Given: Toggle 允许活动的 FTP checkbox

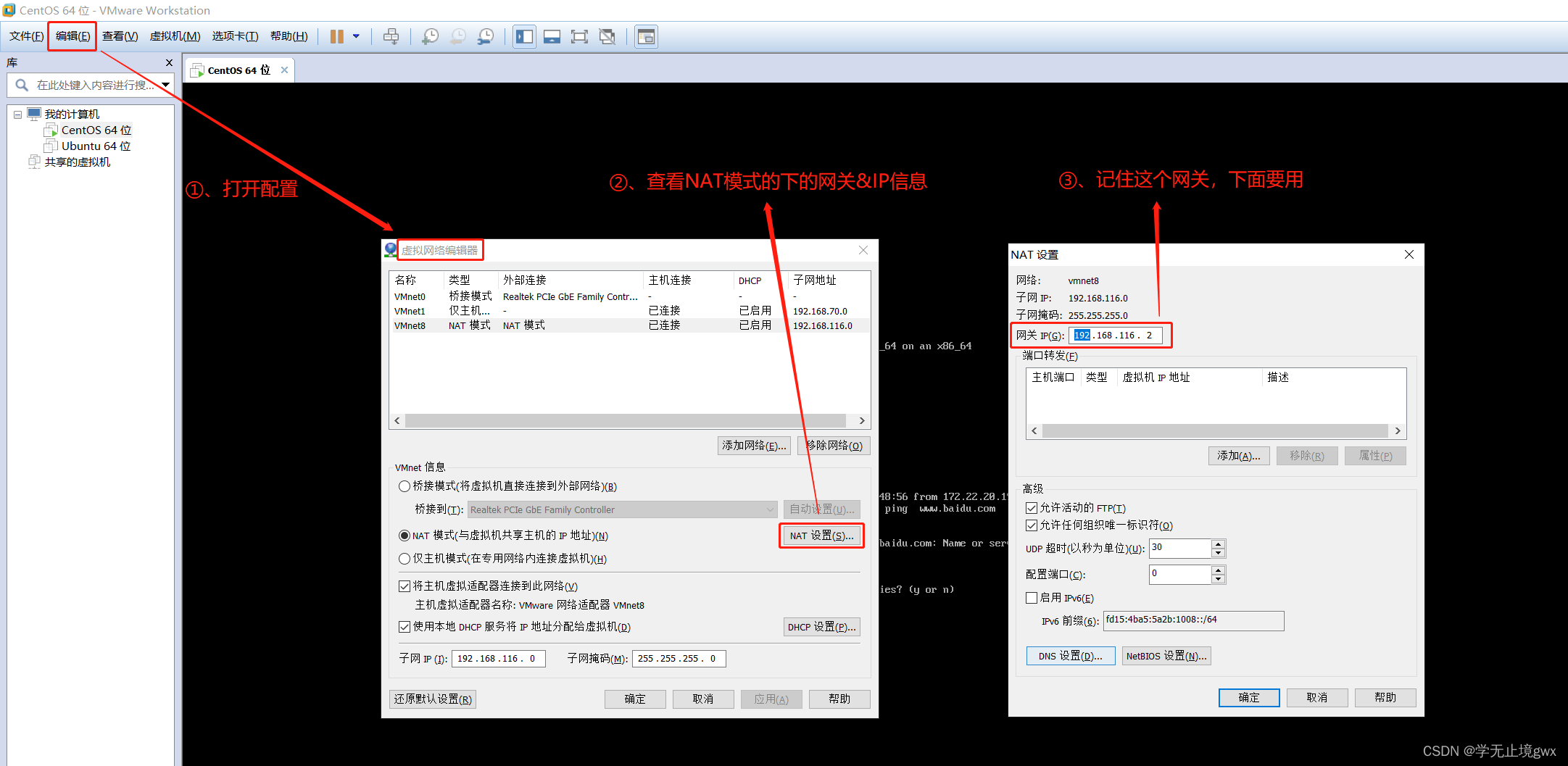Looking at the screenshot, I should [x=1032, y=508].
